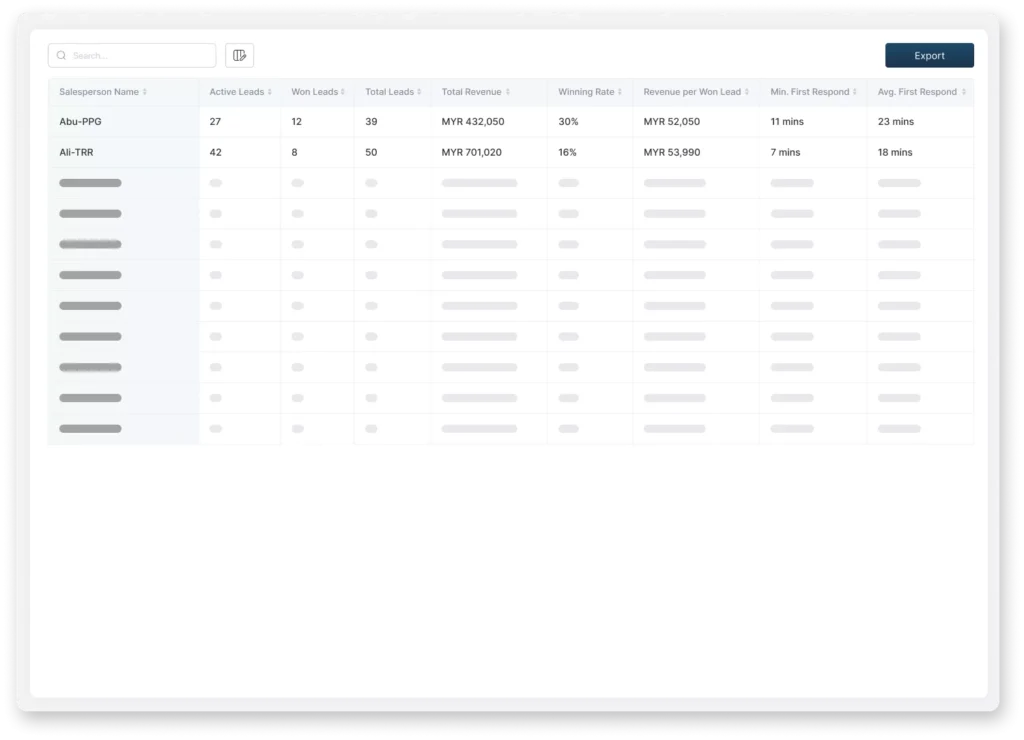Click sort arrows on Revenue per Won Lead
The image size is (1024, 740).
tap(747, 92)
